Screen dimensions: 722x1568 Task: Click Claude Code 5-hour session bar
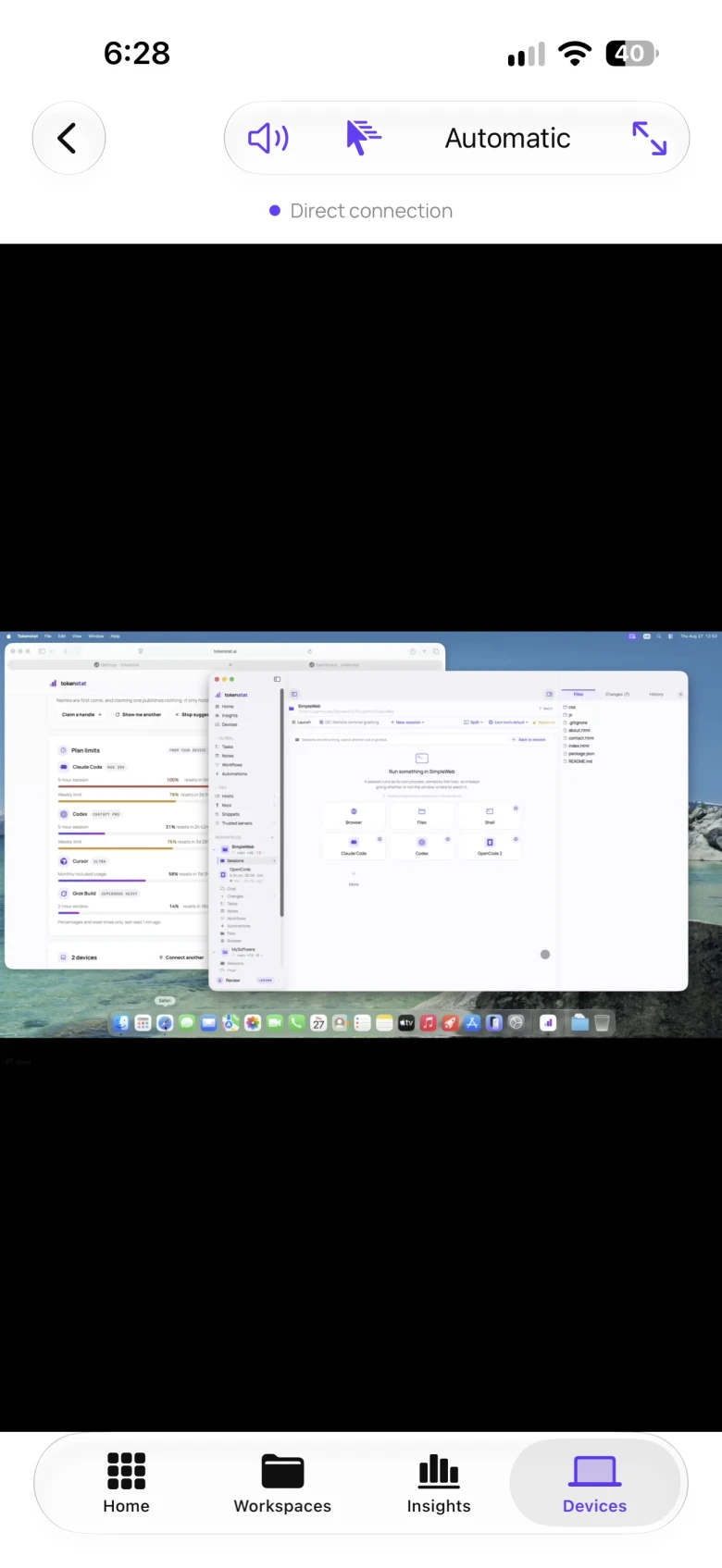click(x=132, y=786)
